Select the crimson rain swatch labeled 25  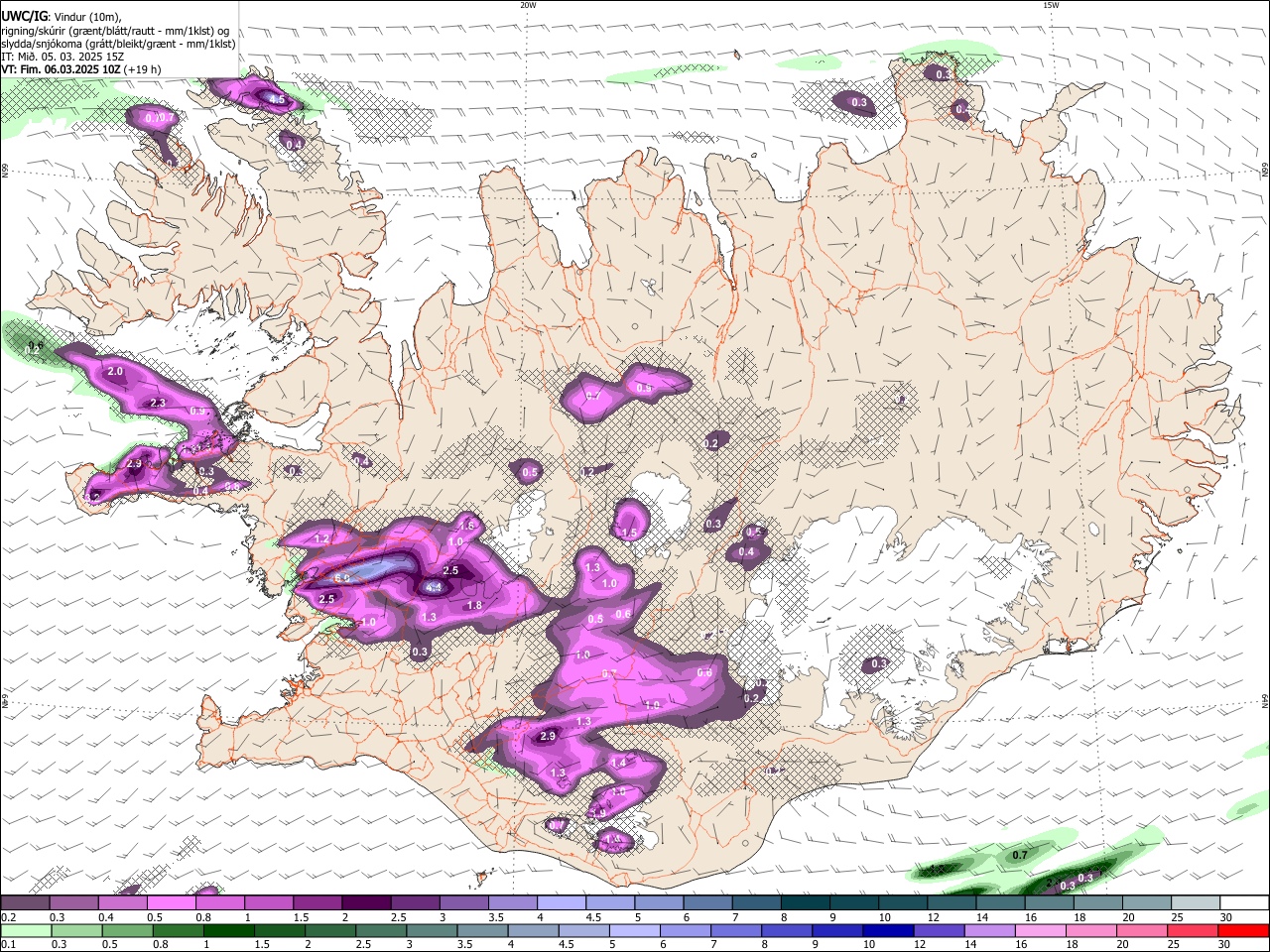[x=1192, y=930]
